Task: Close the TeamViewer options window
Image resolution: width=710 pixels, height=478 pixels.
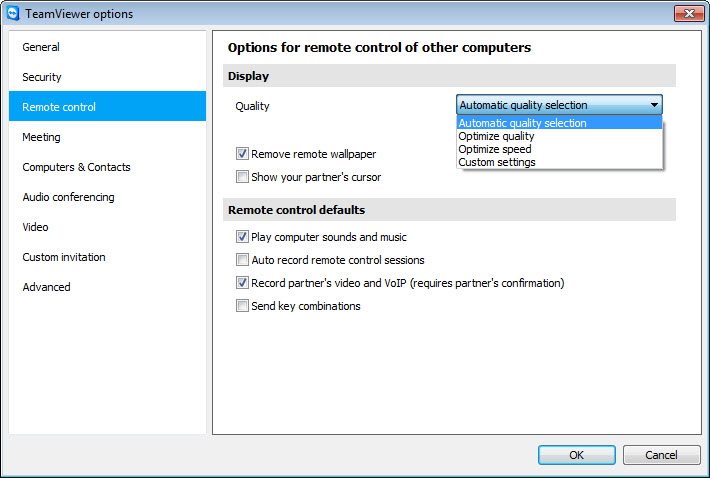Action: [689, 13]
